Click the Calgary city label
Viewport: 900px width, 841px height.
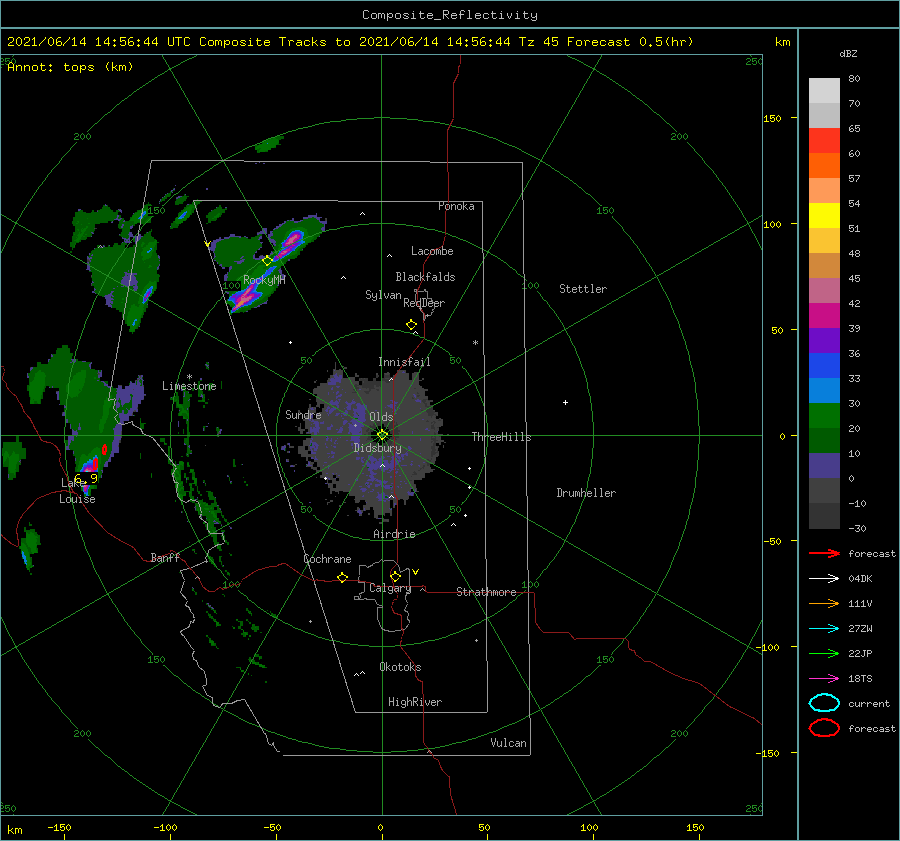pos(390,588)
